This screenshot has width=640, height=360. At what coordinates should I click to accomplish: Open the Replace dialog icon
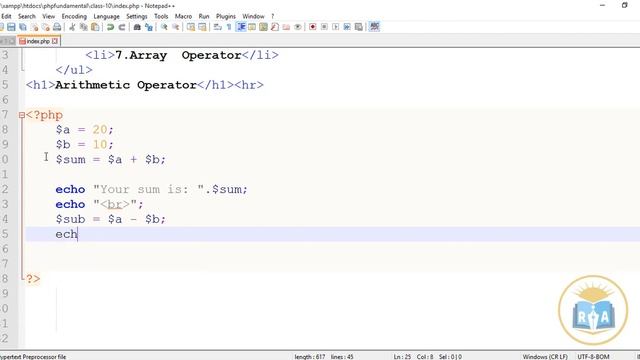point(149,27)
